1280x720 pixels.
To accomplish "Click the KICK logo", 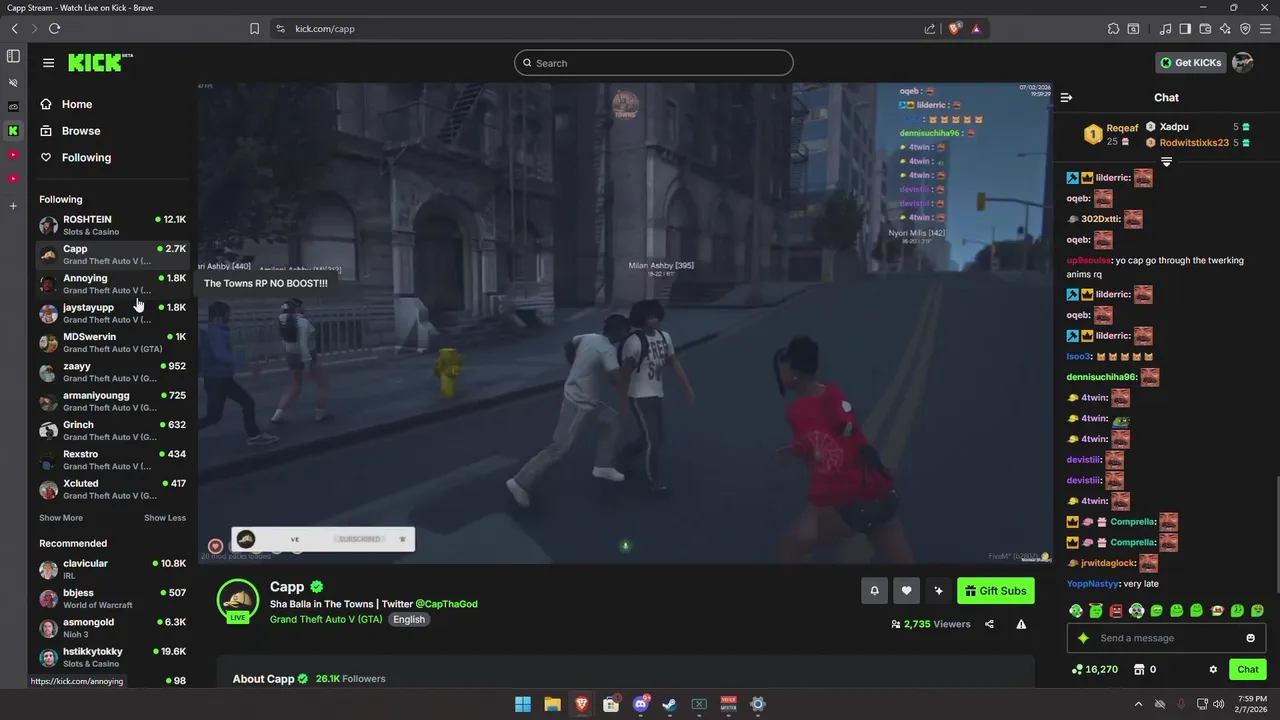I will [x=100, y=62].
